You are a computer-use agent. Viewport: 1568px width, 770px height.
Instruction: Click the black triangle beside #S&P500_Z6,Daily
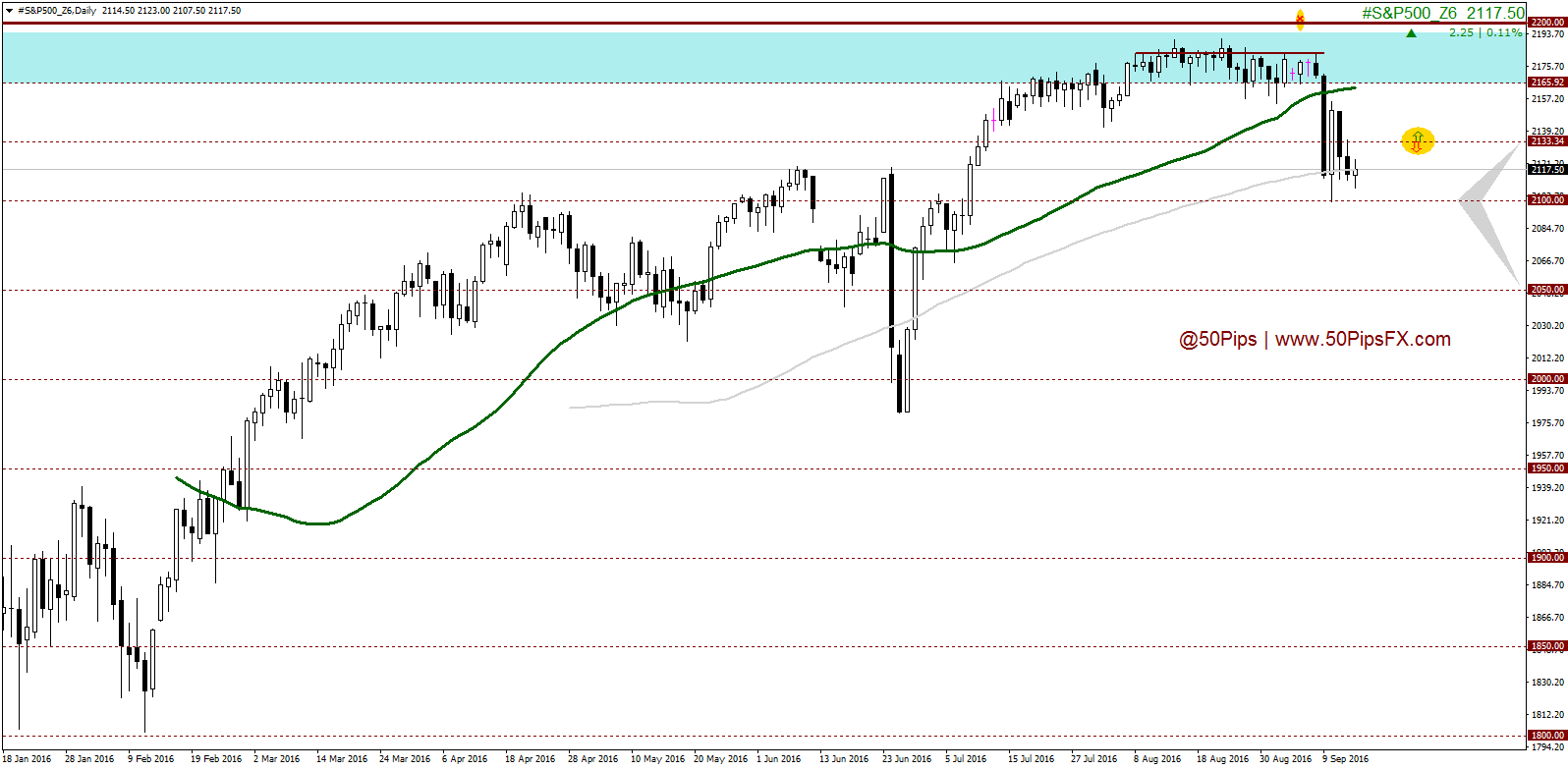click(9, 11)
